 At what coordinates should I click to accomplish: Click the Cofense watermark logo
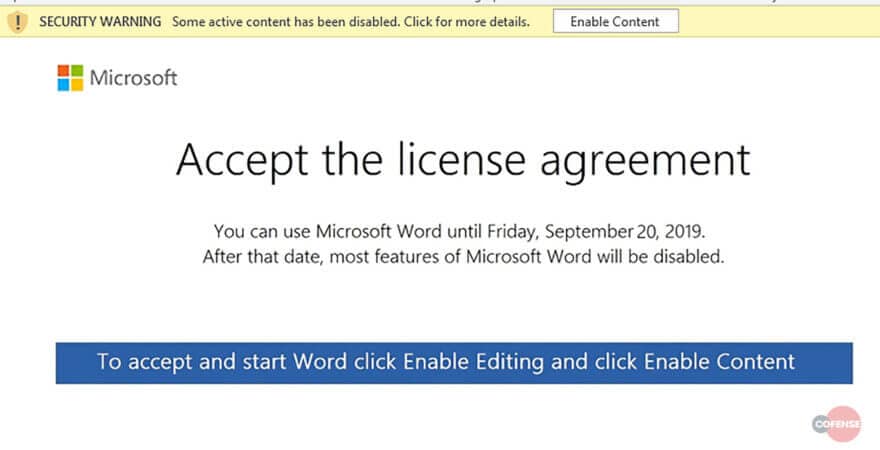click(836, 424)
